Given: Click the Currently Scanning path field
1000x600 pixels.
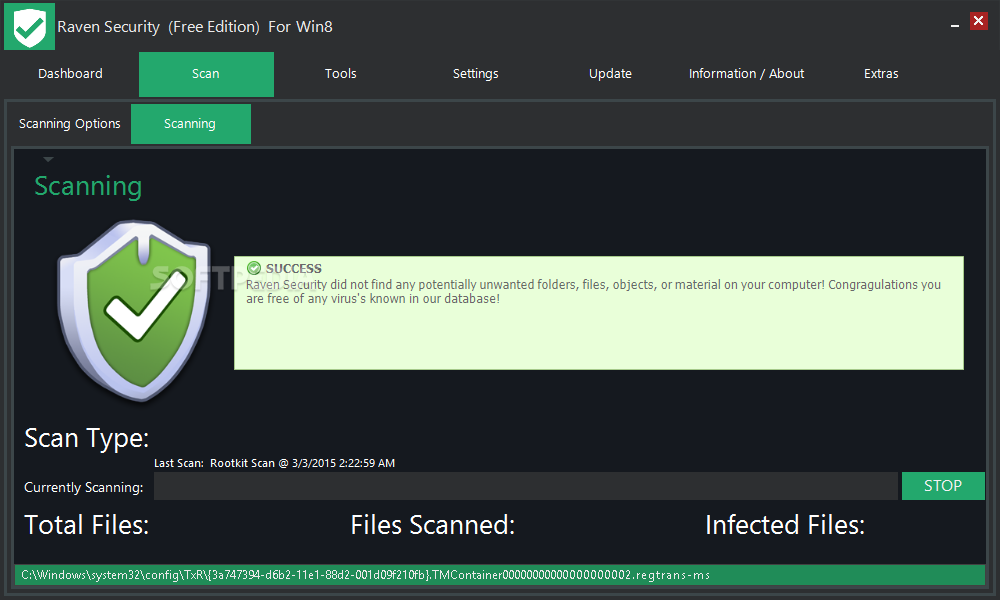Looking at the screenshot, I should click(x=526, y=486).
